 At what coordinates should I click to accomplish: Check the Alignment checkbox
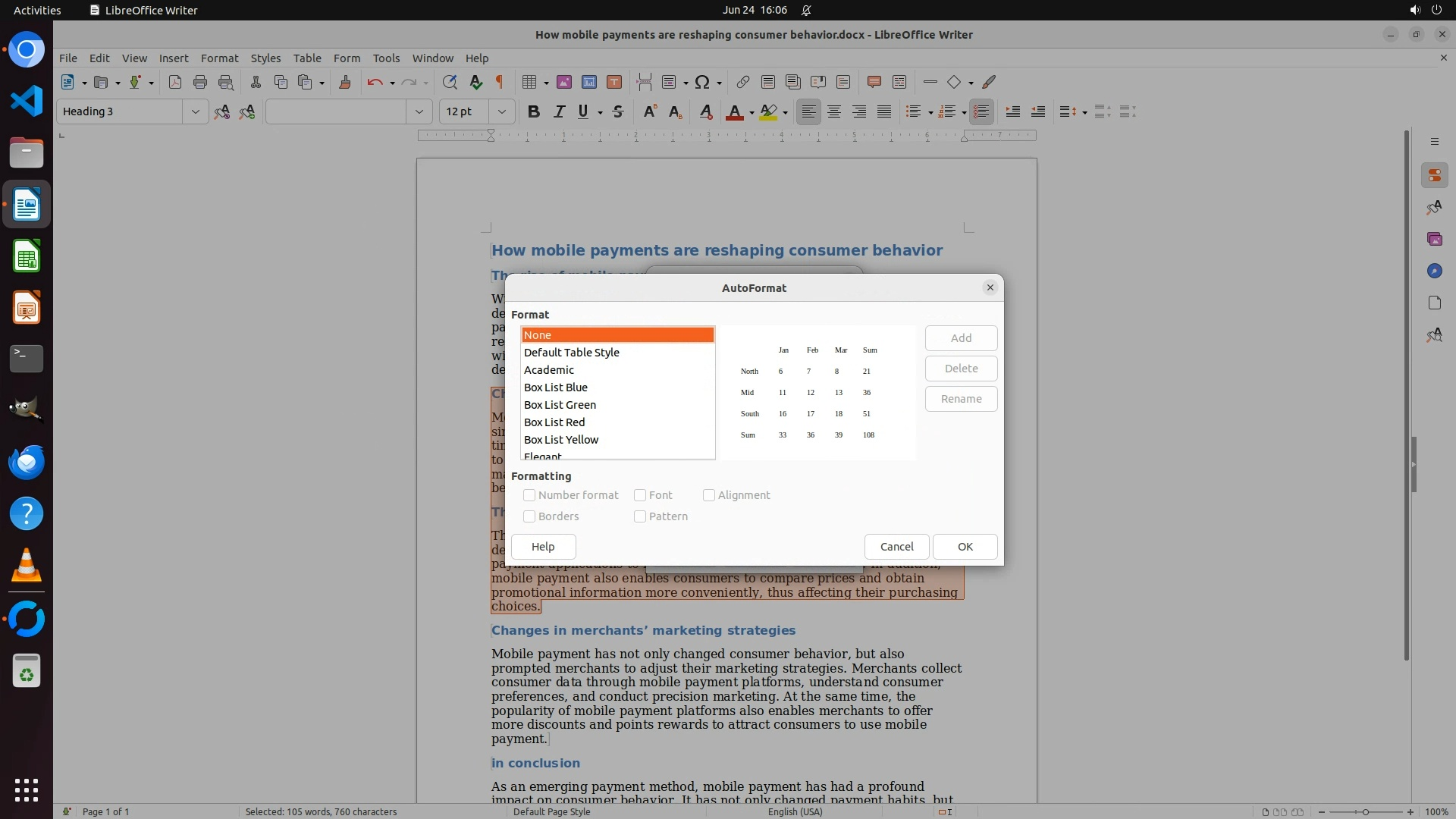pos(709,495)
